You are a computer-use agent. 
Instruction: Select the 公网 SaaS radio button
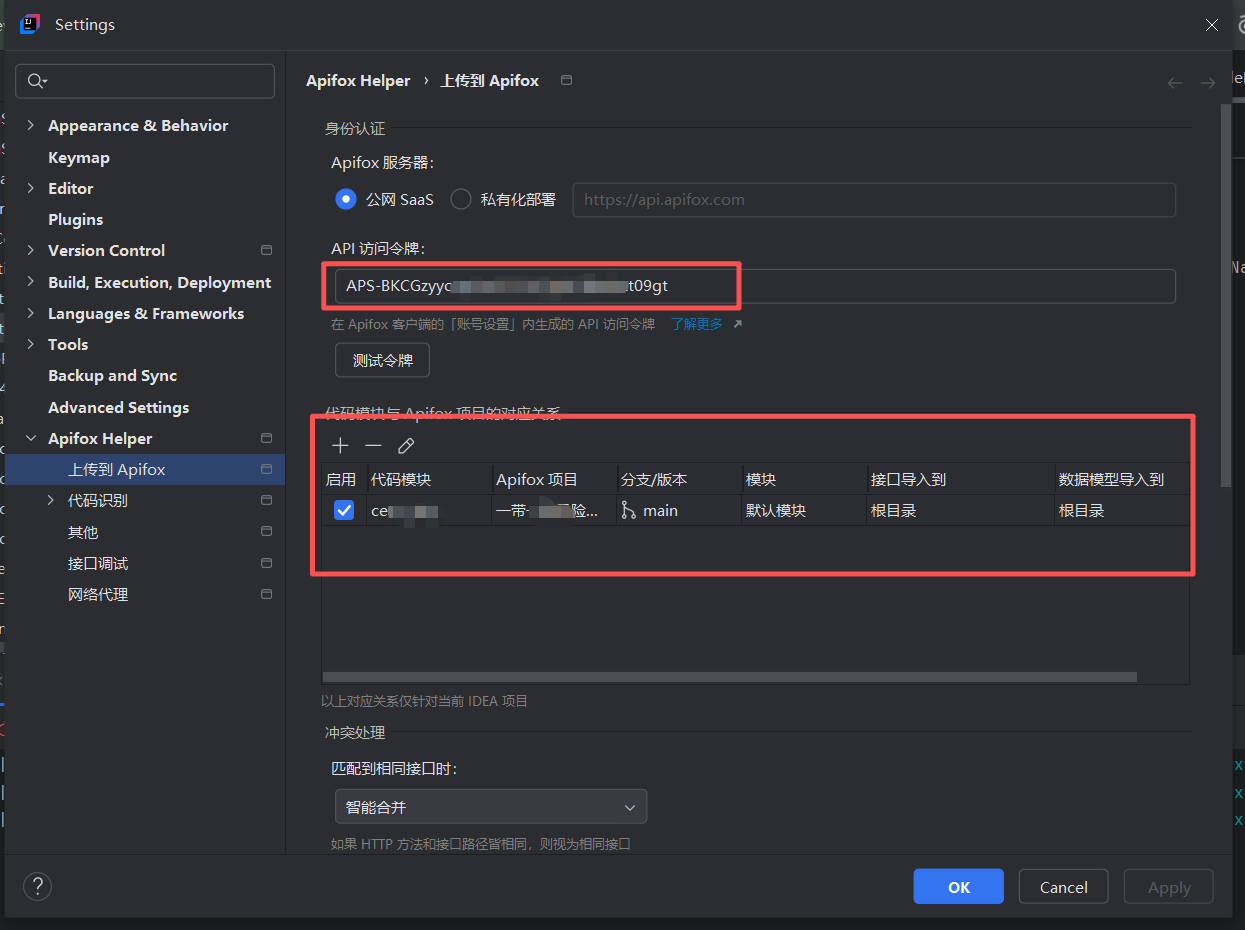[346, 199]
